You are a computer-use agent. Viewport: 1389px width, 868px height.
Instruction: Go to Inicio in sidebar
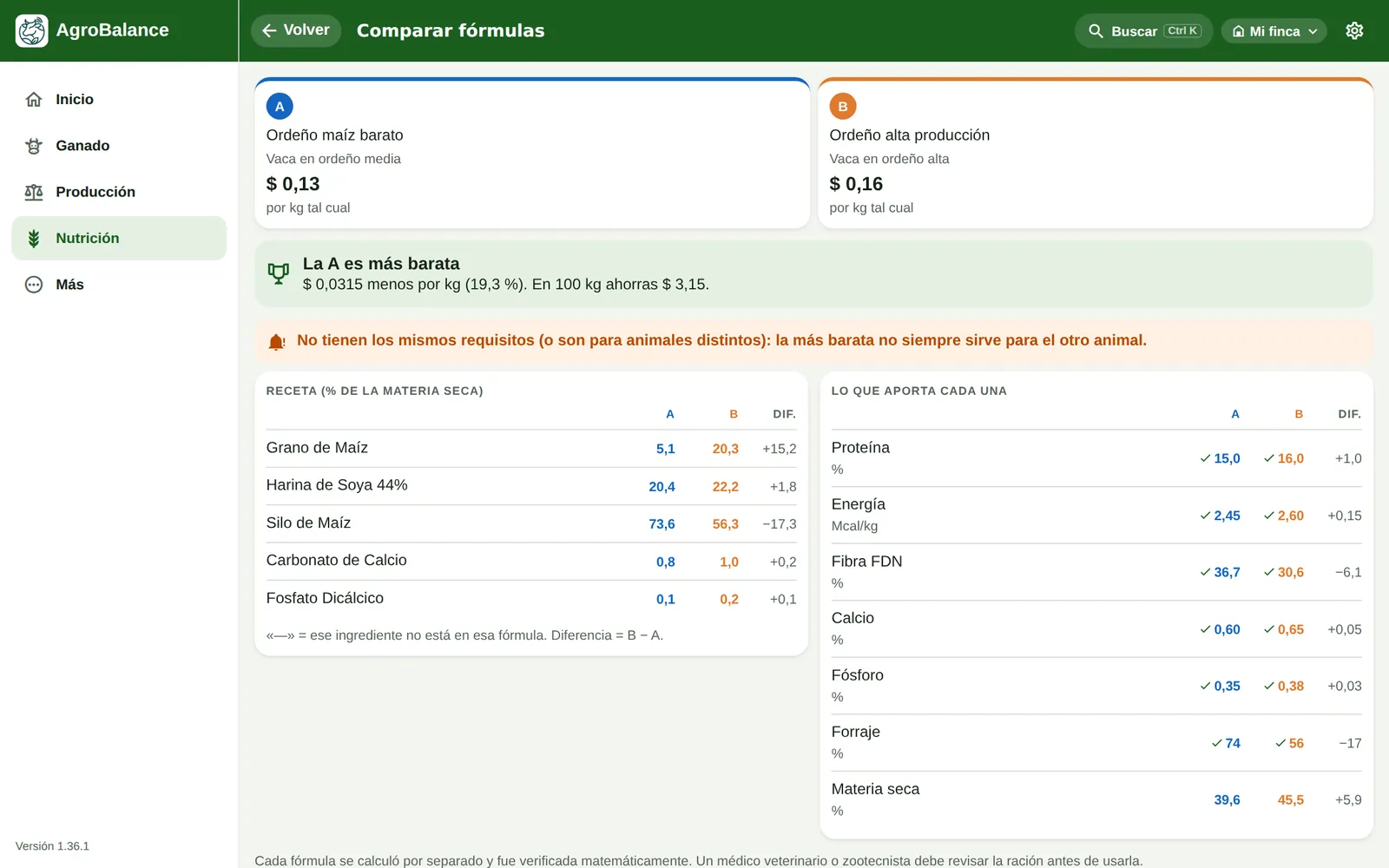(x=119, y=100)
